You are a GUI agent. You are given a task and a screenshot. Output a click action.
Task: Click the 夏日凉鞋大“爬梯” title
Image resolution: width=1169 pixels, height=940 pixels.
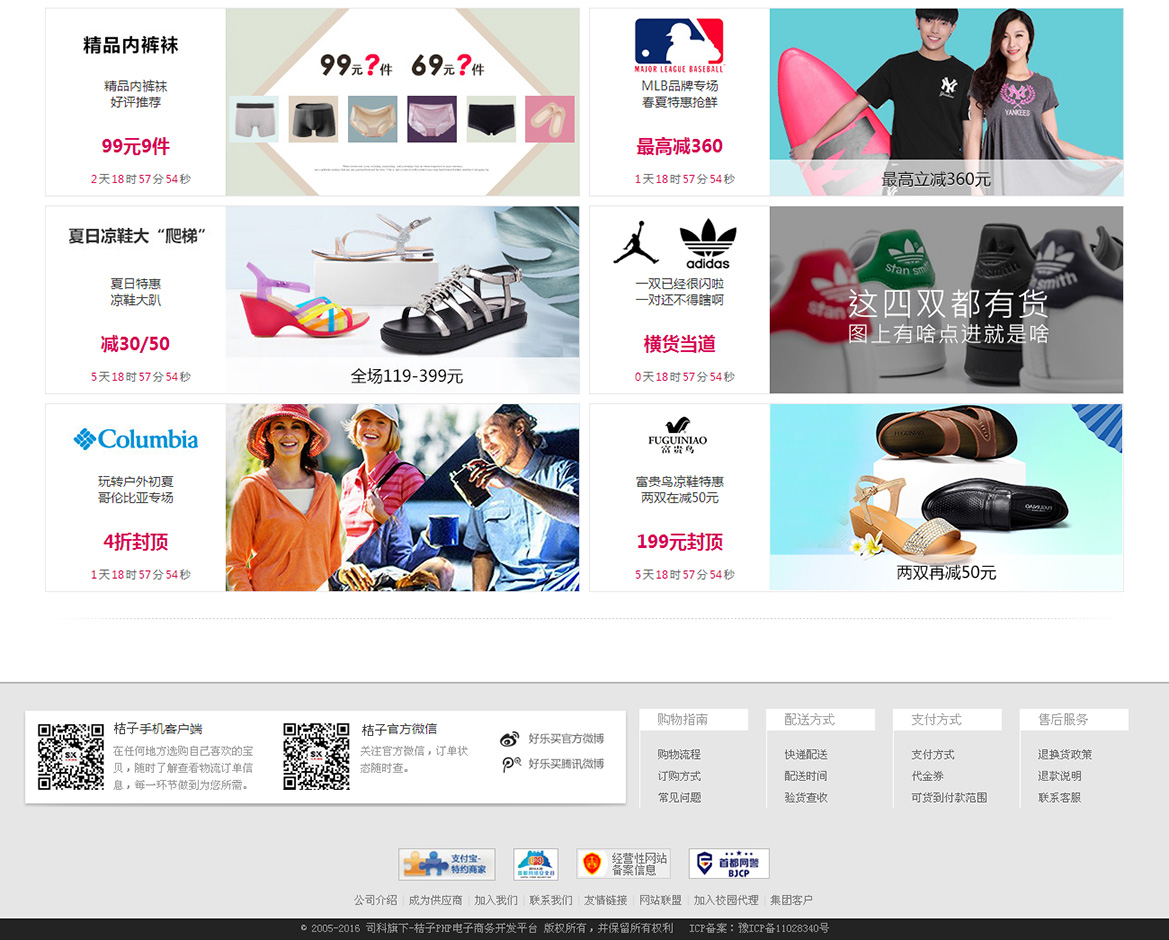click(136, 236)
